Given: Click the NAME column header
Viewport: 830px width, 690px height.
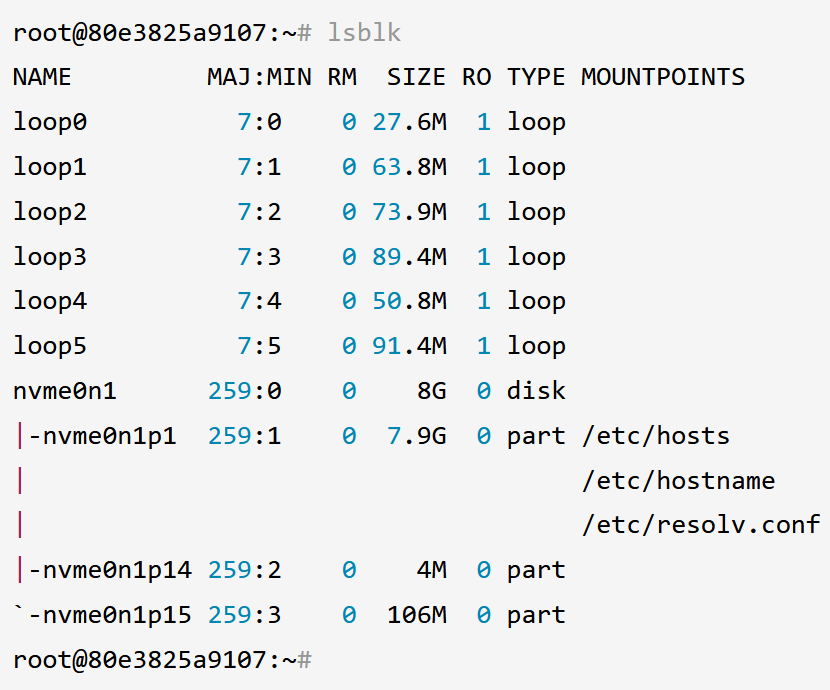Looking at the screenshot, I should click(x=42, y=77).
